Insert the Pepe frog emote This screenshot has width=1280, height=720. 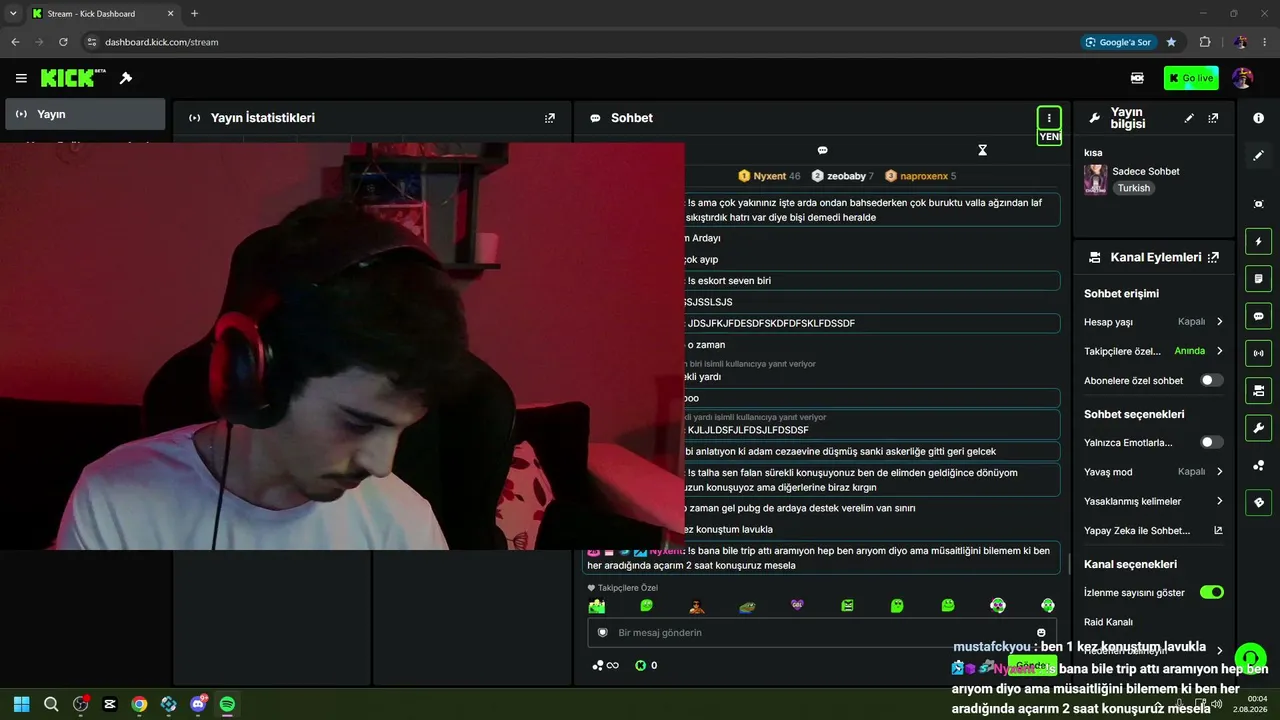point(747,605)
